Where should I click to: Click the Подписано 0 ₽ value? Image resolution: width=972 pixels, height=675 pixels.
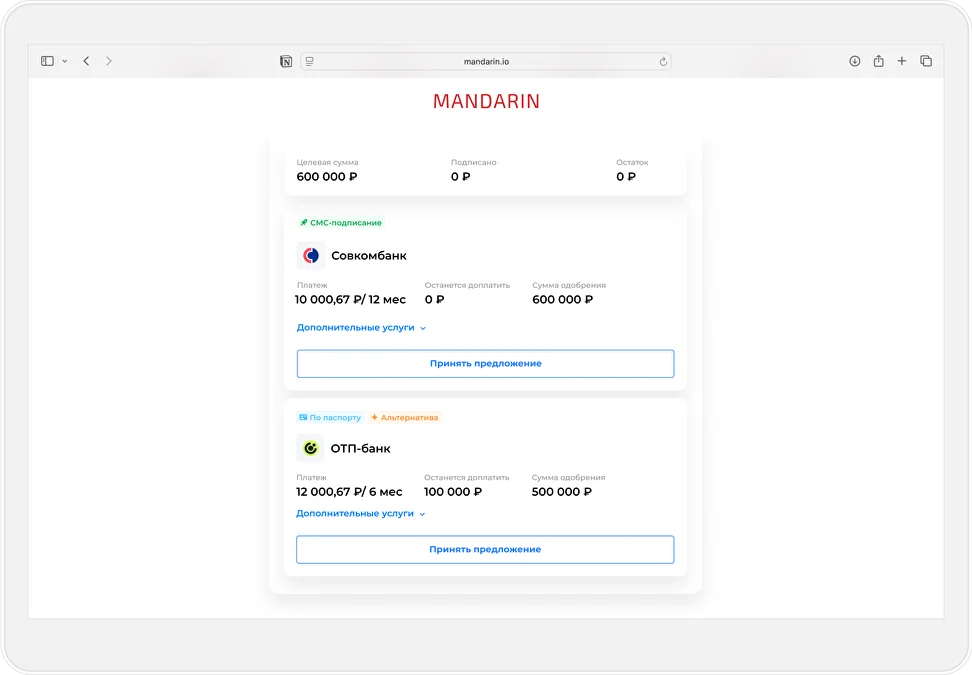[x=461, y=177]
